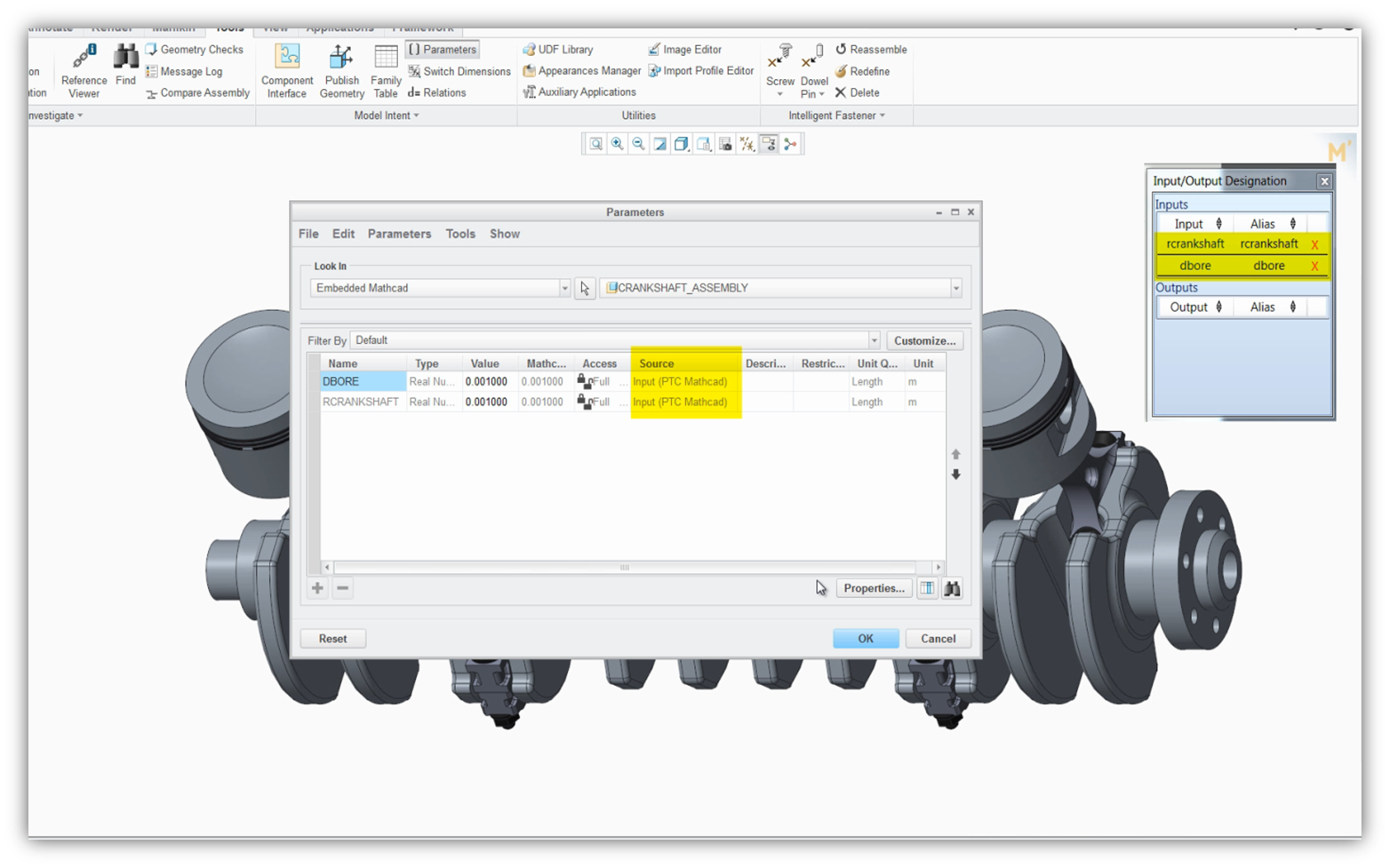Toggle annotation display eye icon
Image resolution: width=1390 pixels, height=868 pixels.
[x=769, y=144]
